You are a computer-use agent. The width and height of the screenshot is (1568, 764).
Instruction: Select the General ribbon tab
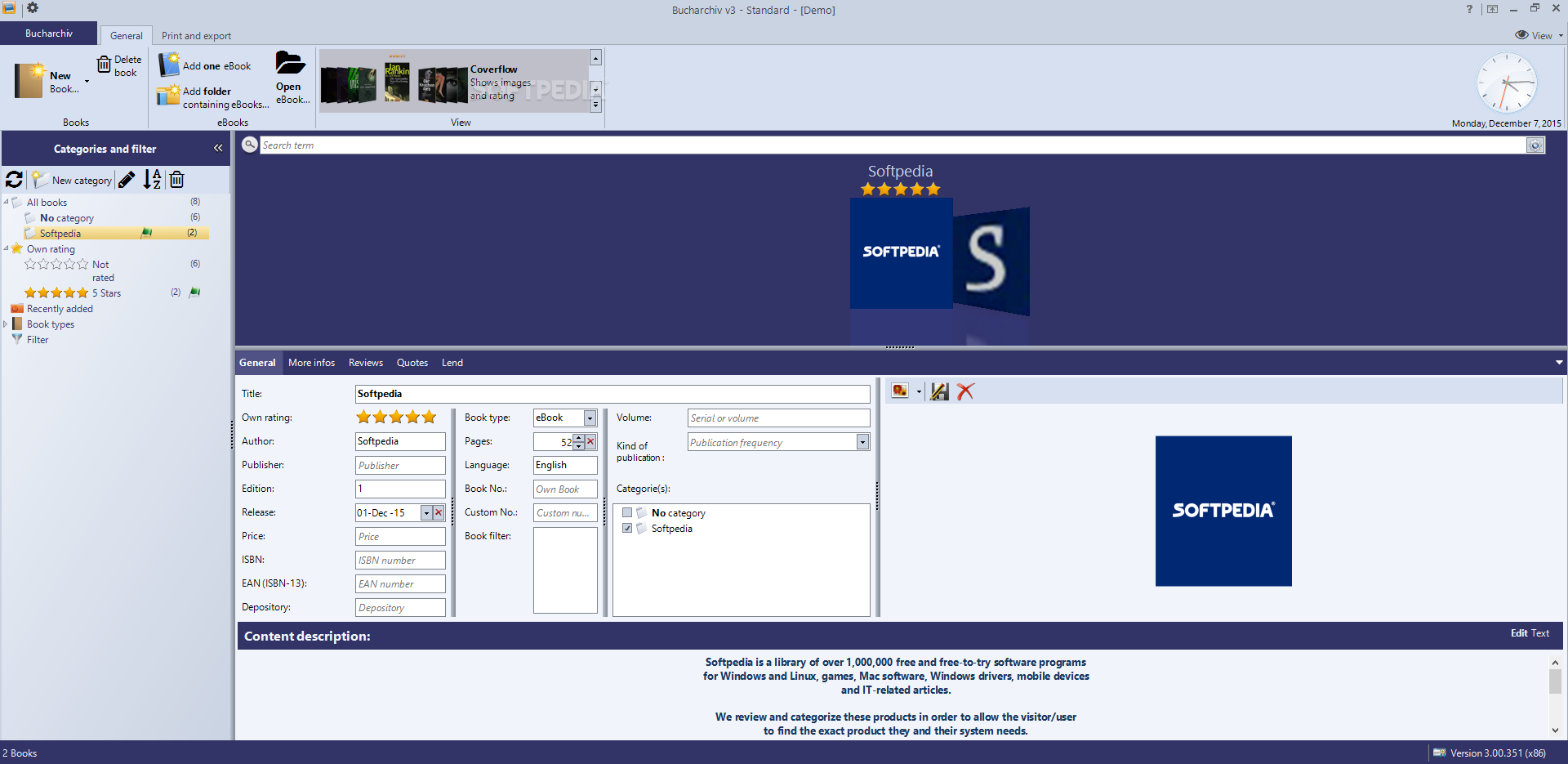[127, 35]
